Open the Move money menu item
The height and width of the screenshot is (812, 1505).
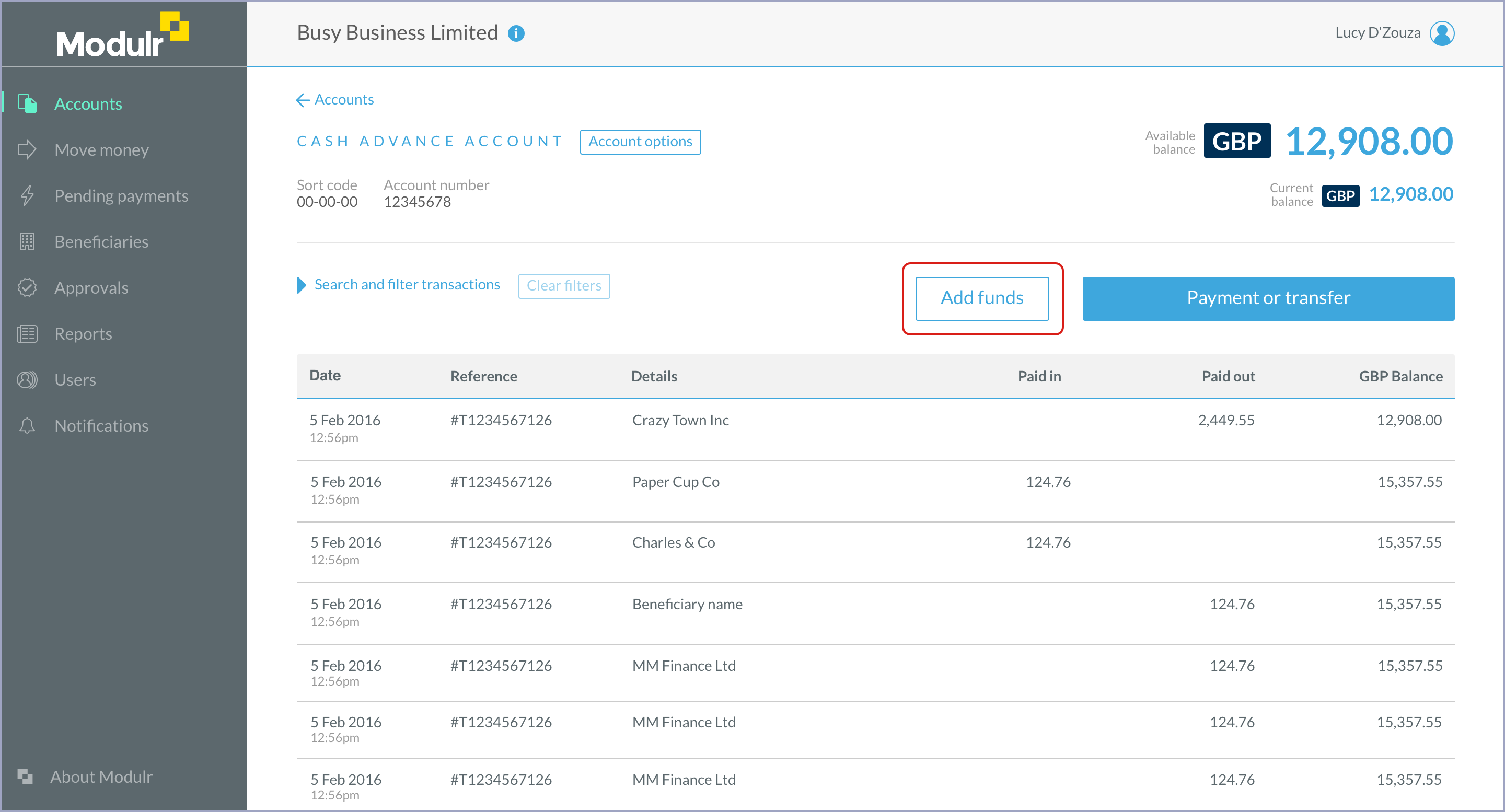[102, 149]
